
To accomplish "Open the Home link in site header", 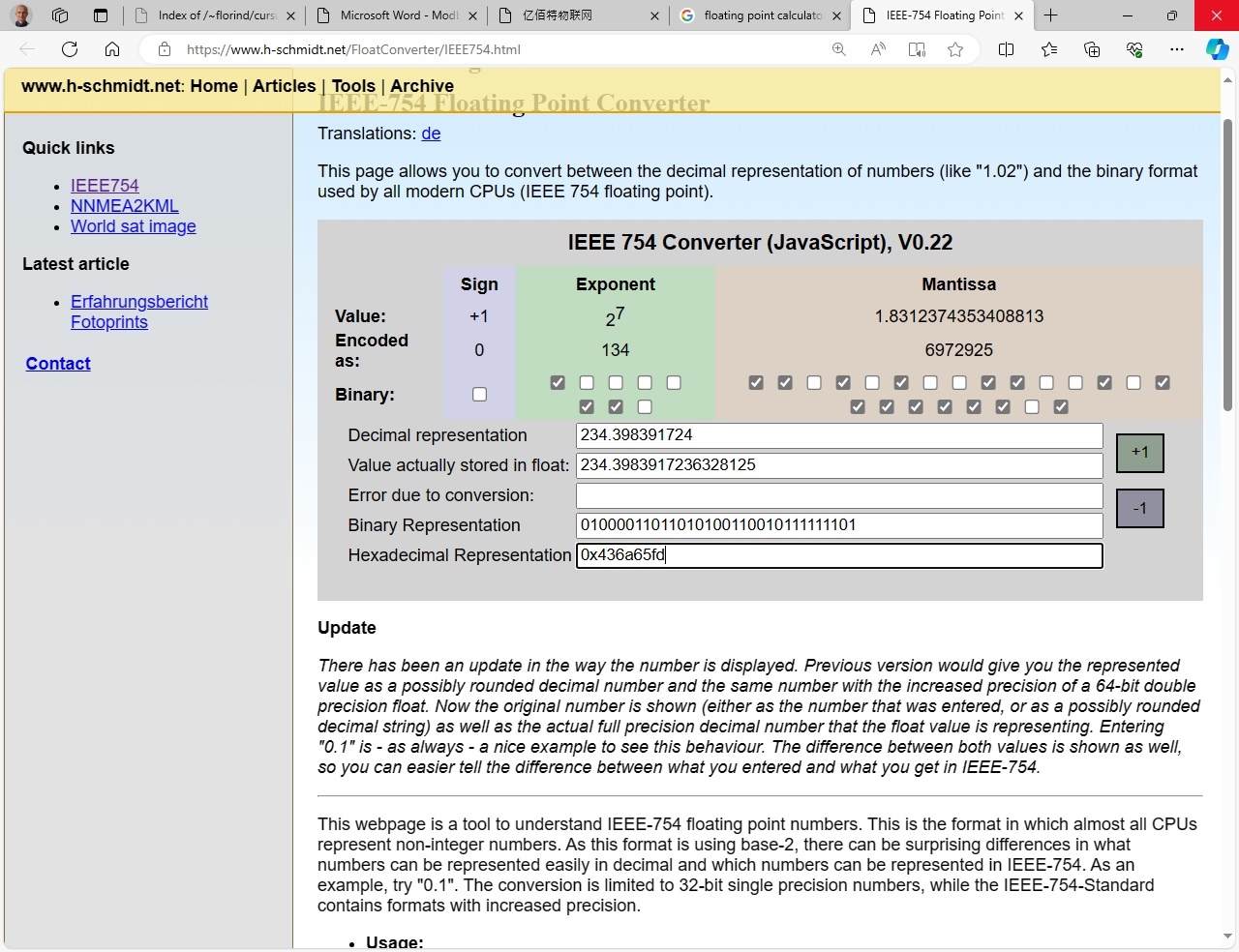I will pos(214,86).
